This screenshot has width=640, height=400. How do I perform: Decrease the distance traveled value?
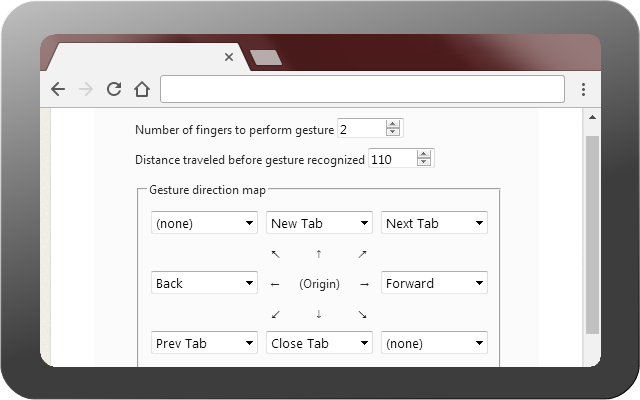424,162
